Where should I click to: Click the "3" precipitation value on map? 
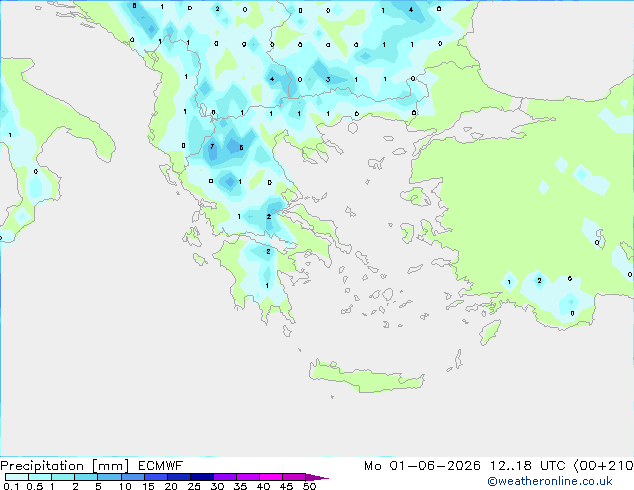[328, 80]
